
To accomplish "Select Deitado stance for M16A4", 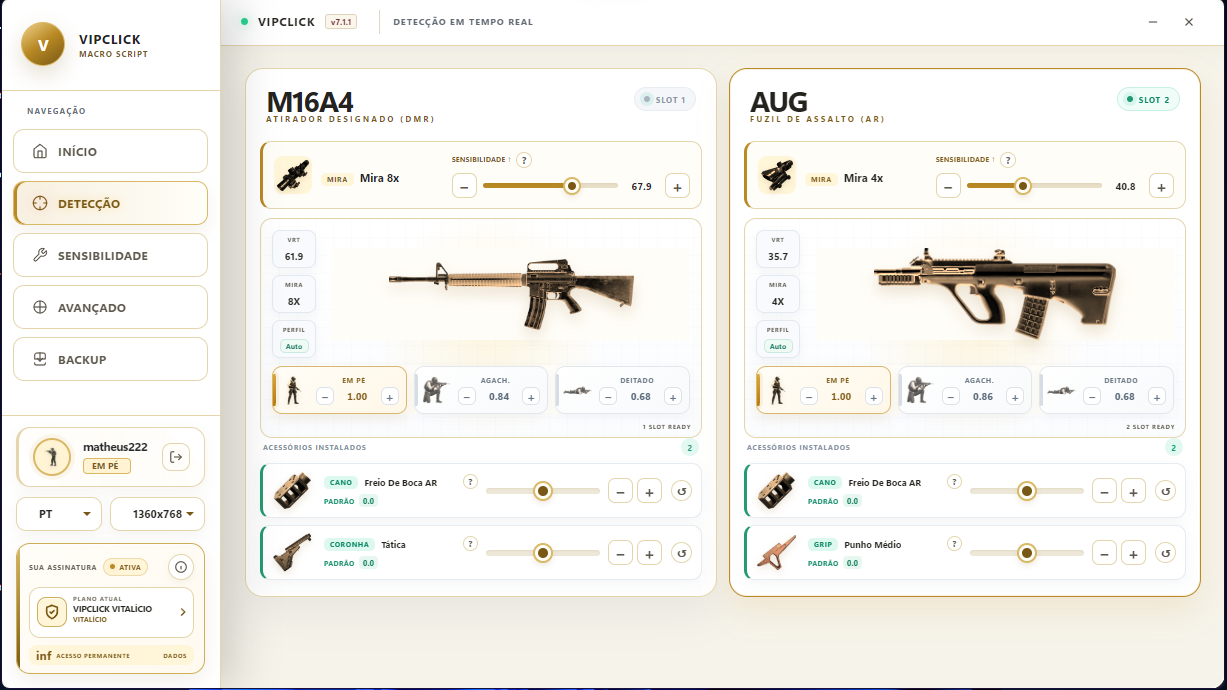I will (623, 389).
